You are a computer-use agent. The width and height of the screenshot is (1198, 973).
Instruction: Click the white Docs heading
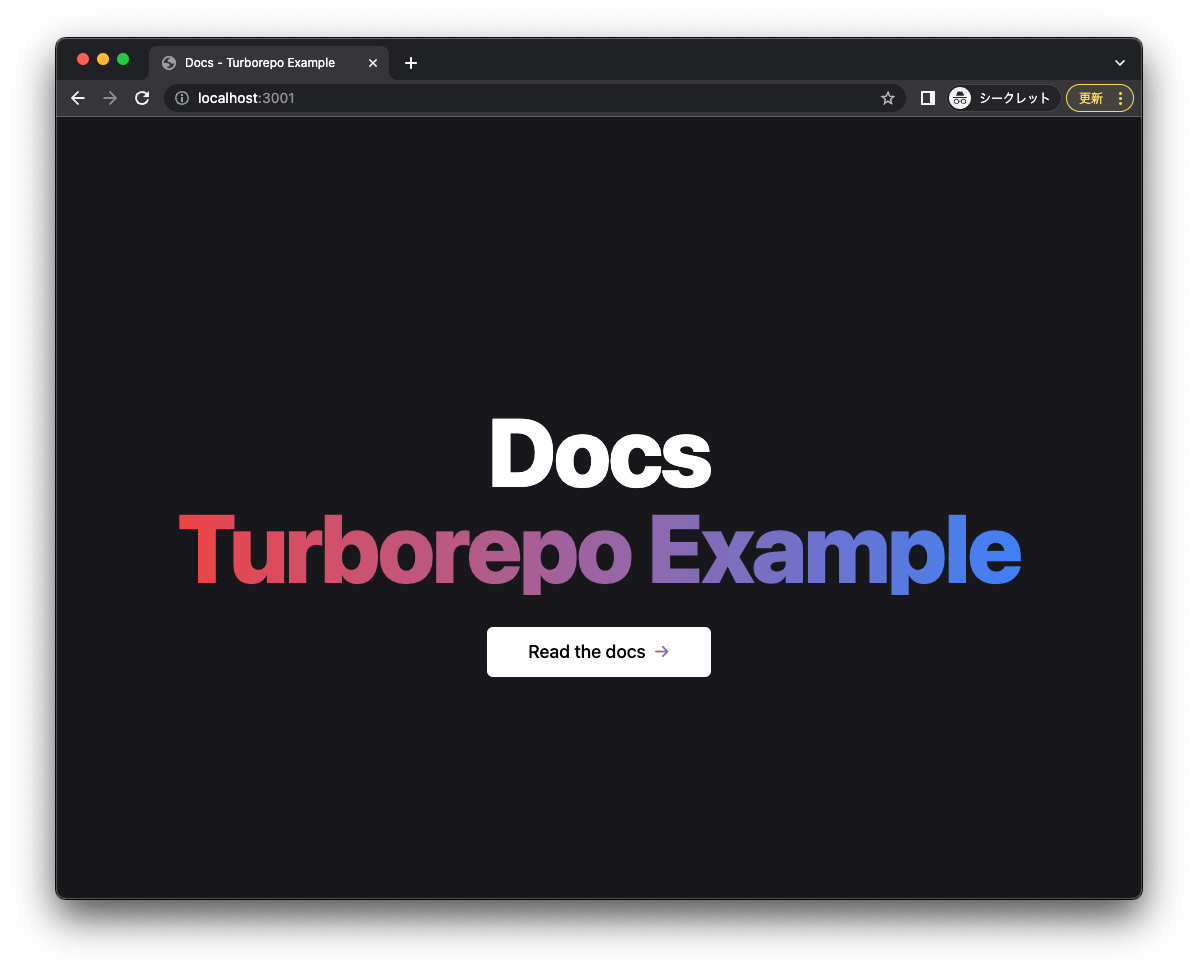tap(601, 454)
